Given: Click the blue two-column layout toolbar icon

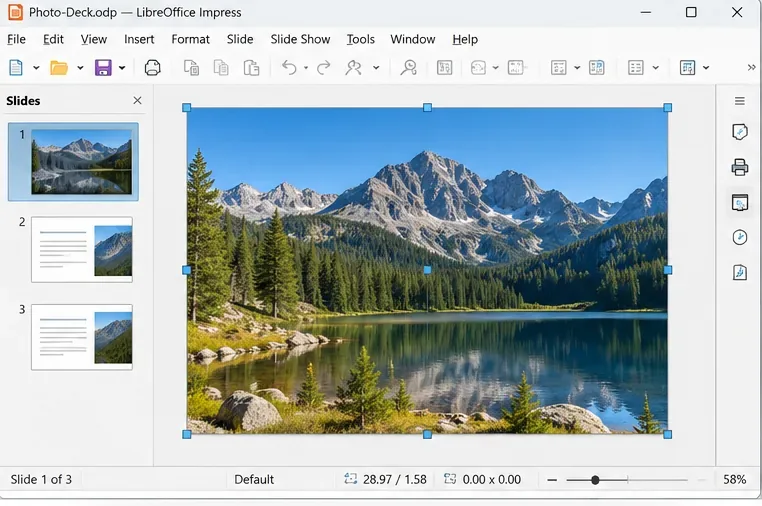Looking at the screenshot, I should 597,68.
